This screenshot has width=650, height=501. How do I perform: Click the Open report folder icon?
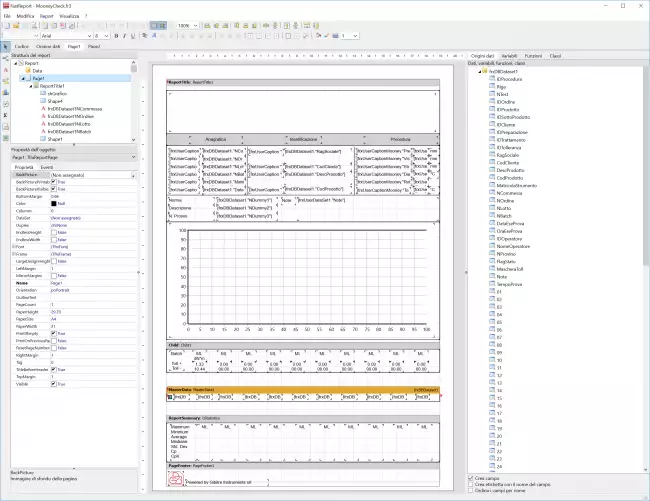[15, 25]
